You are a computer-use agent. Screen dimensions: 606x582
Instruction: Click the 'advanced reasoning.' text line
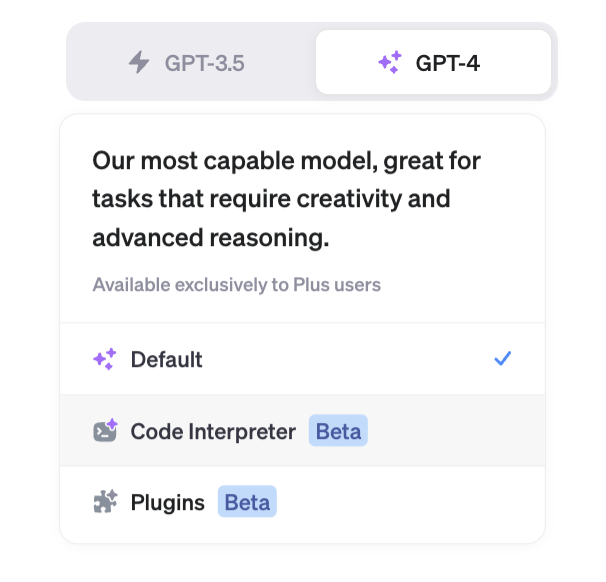click(x=211, y=237)
